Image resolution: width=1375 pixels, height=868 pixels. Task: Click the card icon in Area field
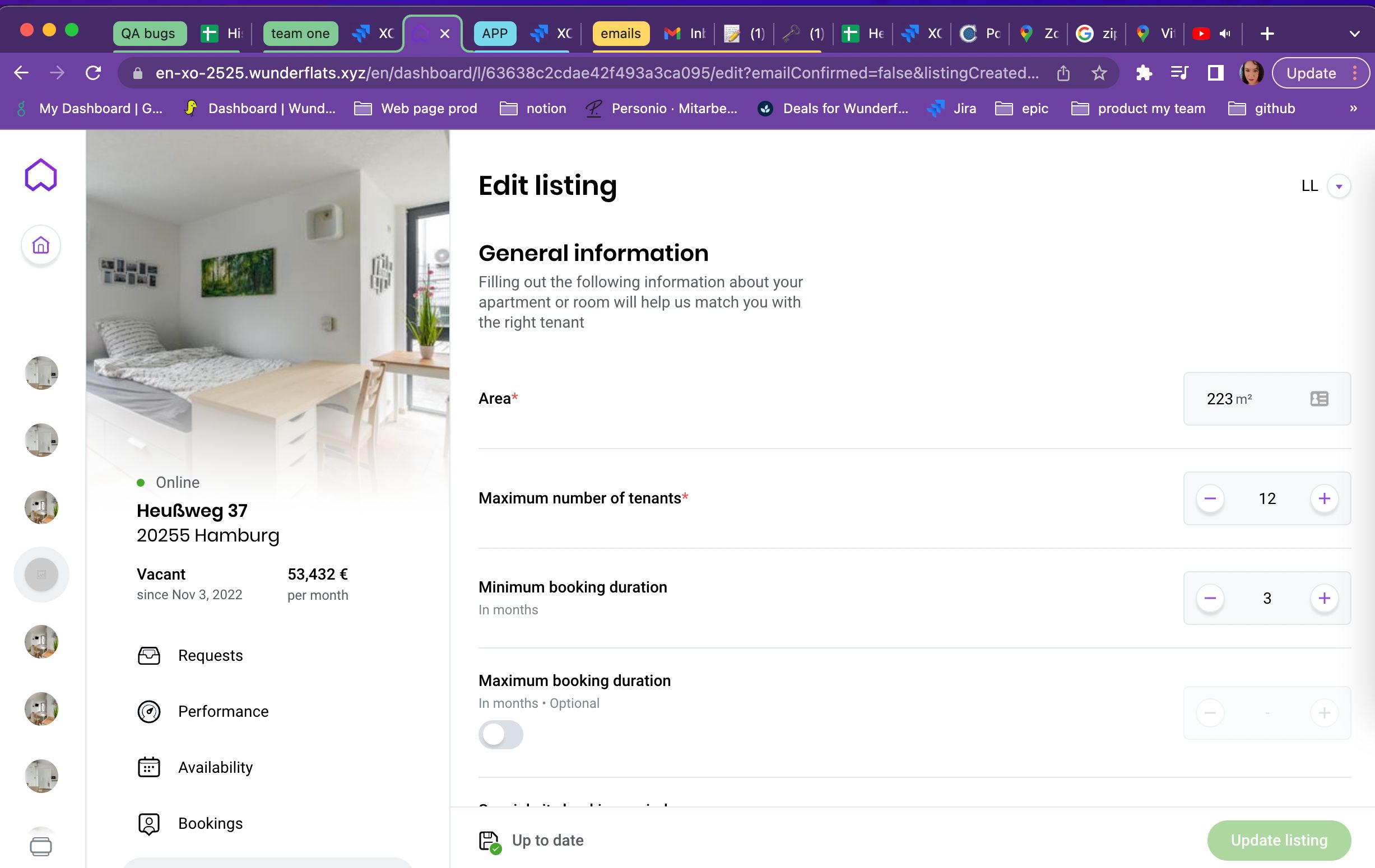click(x=1318, y=398)
